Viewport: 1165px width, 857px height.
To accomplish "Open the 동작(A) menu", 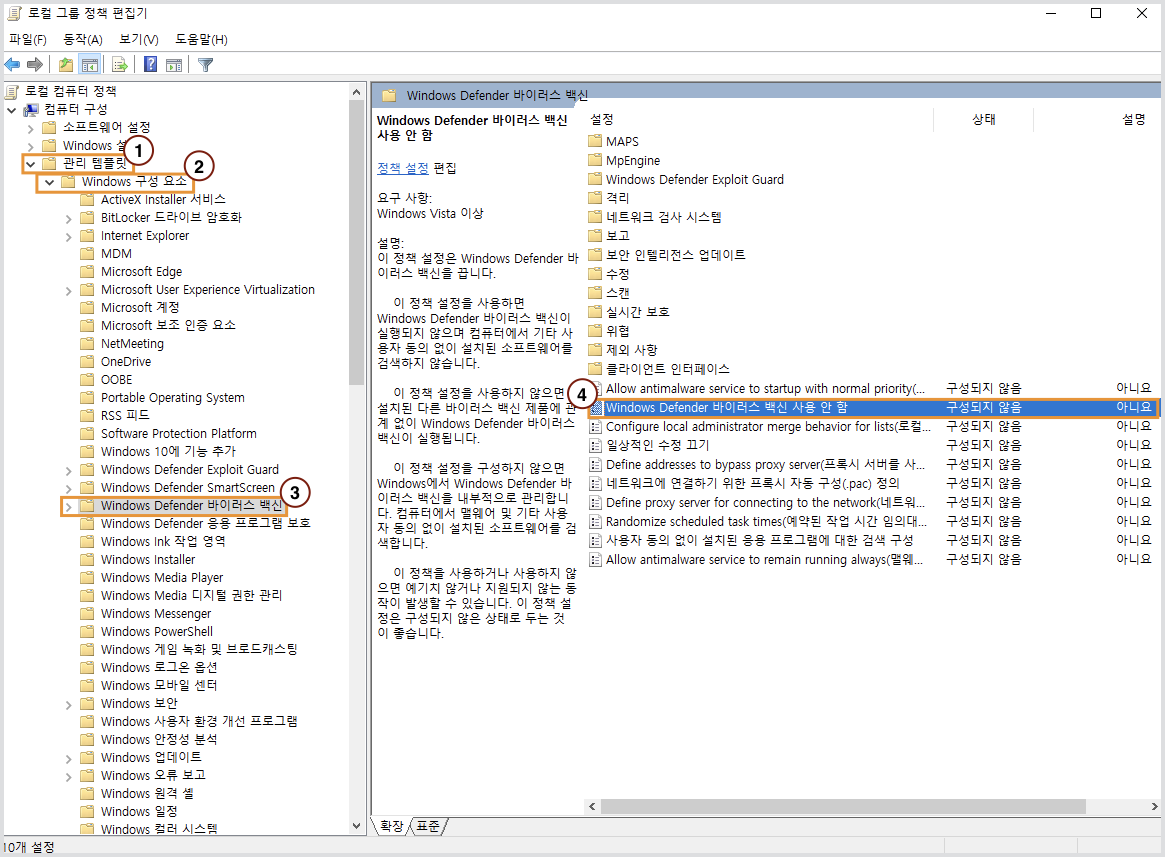I will [x=82, y=39].
